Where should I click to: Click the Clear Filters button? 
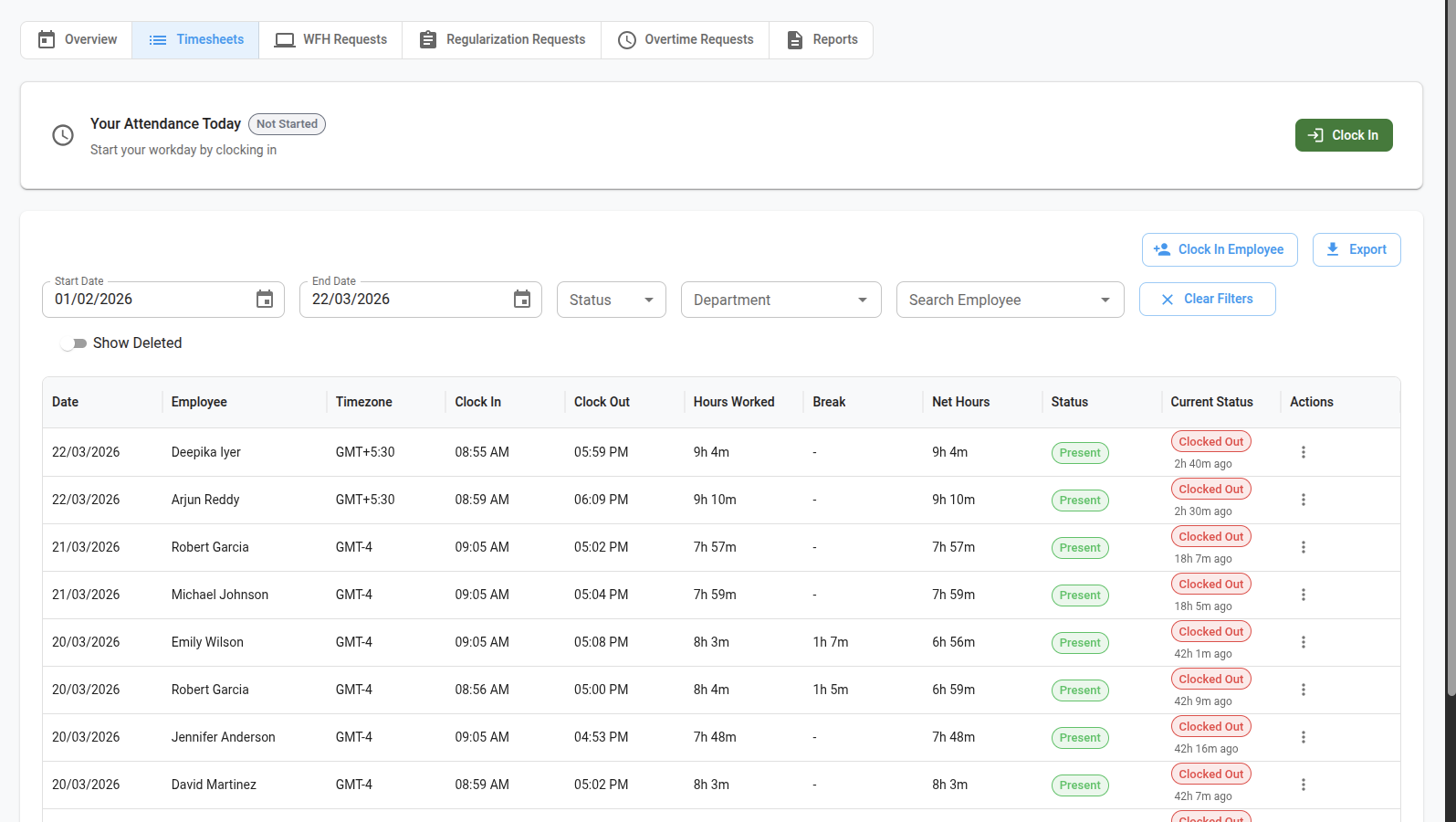1207,299
